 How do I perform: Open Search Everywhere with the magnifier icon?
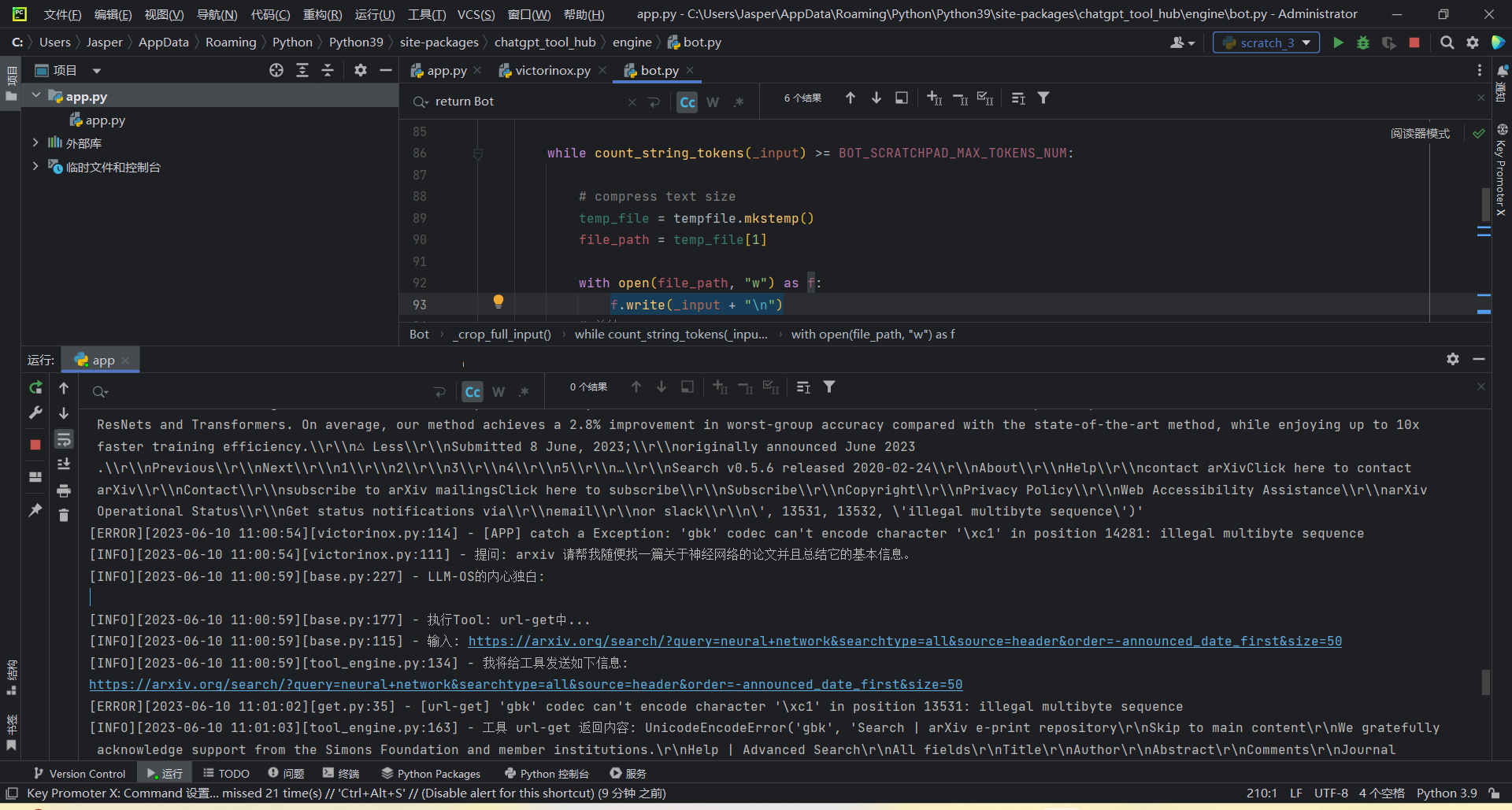[x=1447, y=43]
